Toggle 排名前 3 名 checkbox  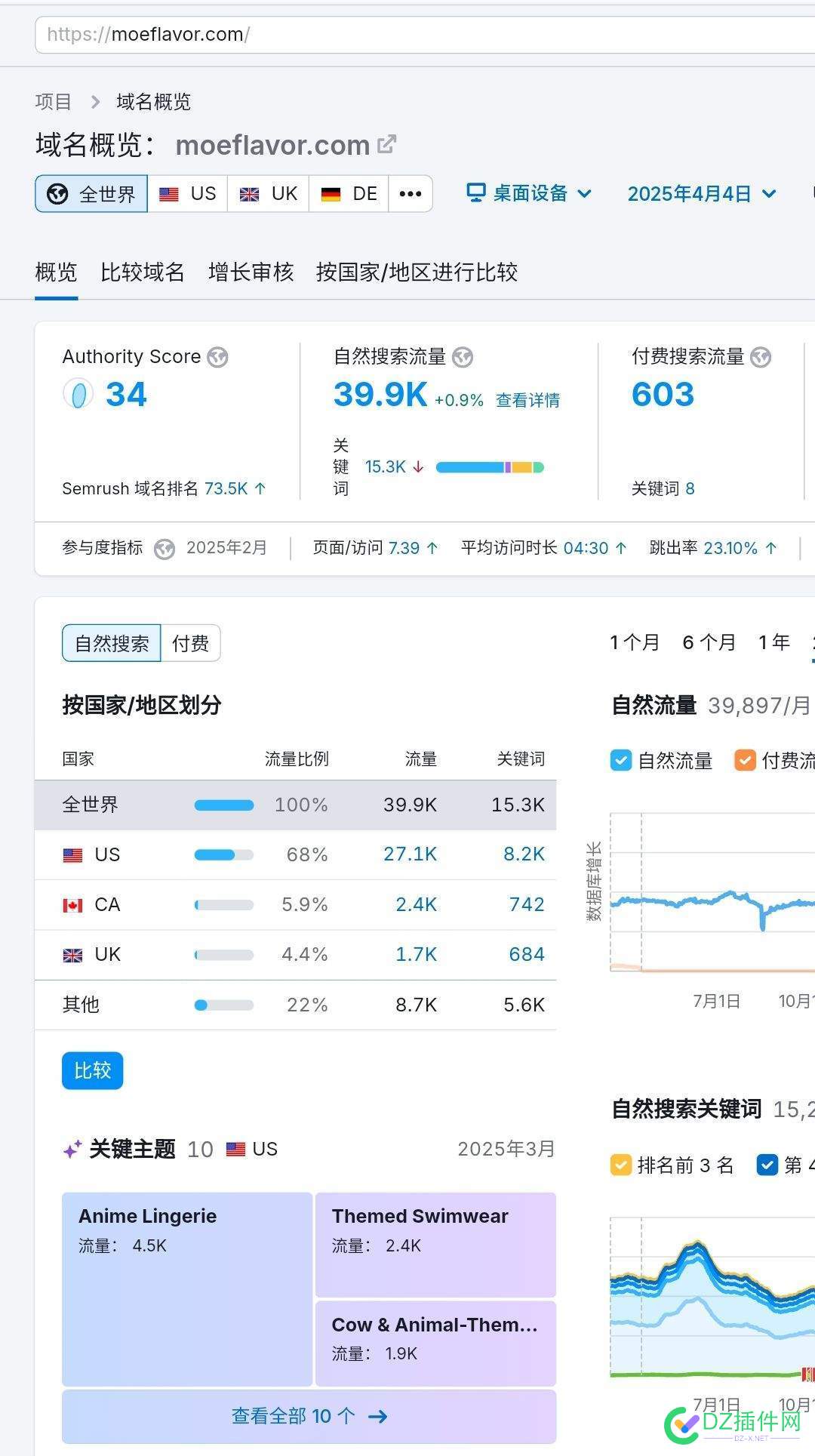point(620,1165)
